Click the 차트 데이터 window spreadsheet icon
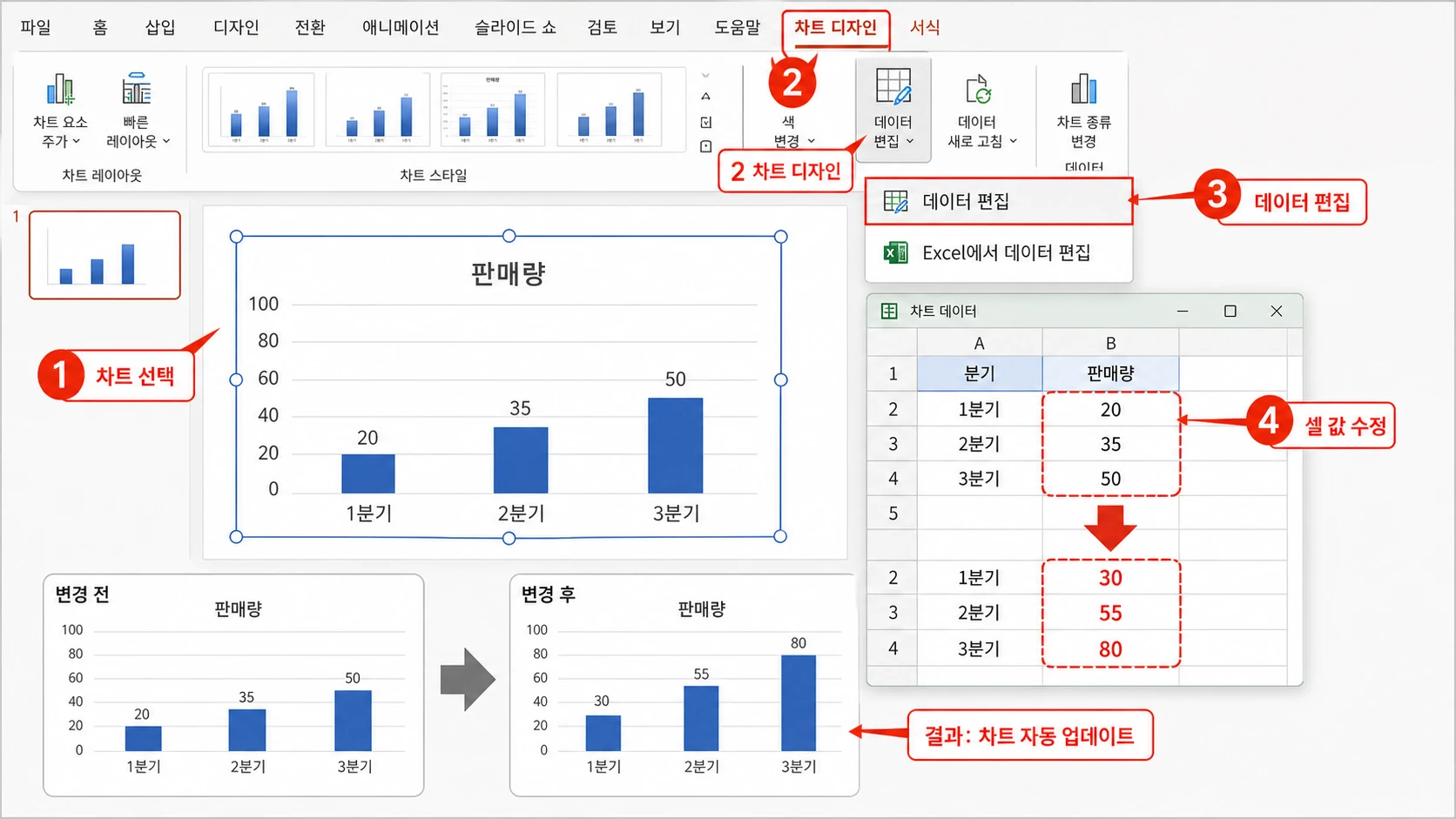The image size is (1456, 819). (889, 311)
